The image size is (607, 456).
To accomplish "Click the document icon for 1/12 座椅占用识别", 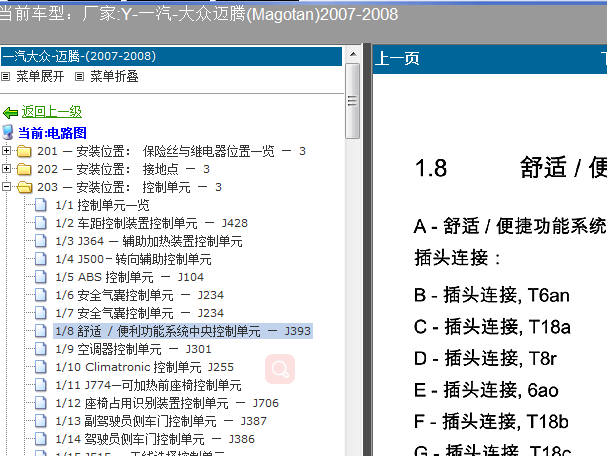I will 41,403.
